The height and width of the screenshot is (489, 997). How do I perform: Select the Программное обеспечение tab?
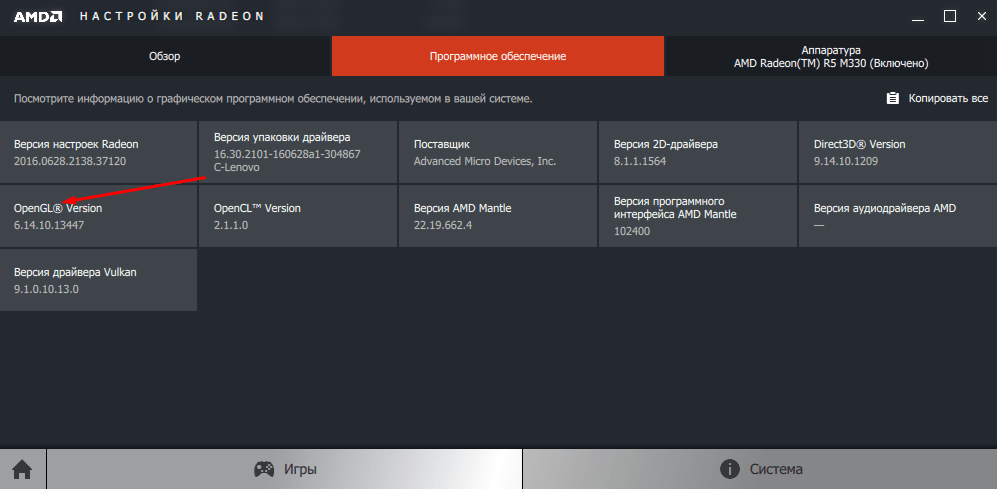pyautogui.click(x=498, y=56)
